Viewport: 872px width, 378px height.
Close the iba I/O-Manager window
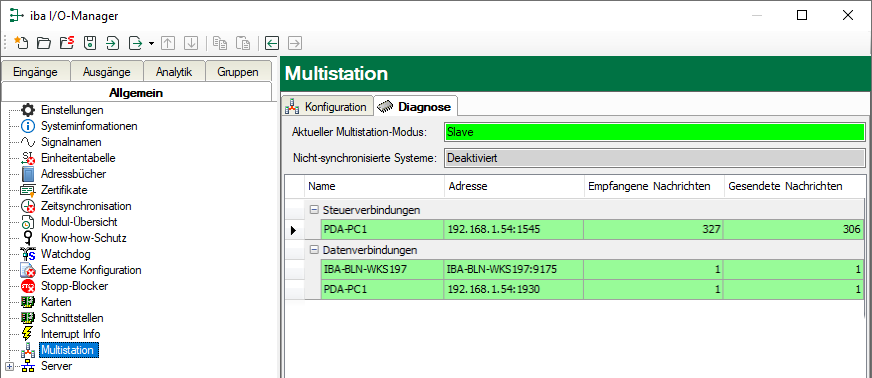click(x=848, y=15)
